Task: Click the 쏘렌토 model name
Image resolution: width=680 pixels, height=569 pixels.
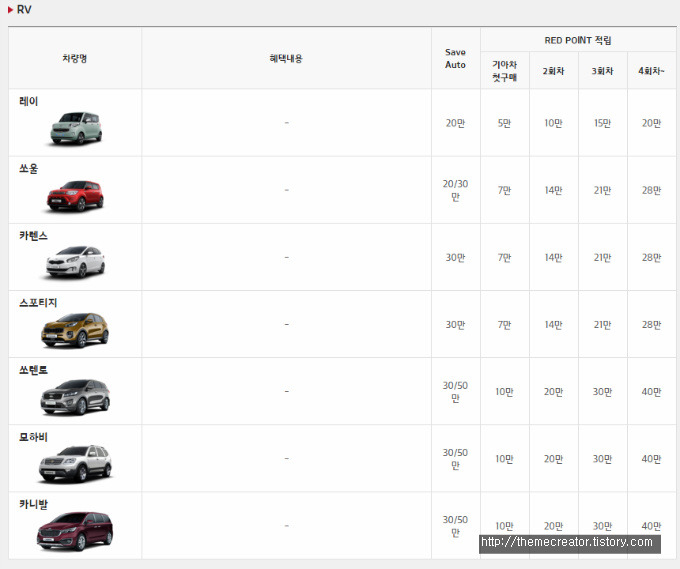Action: 33,370
